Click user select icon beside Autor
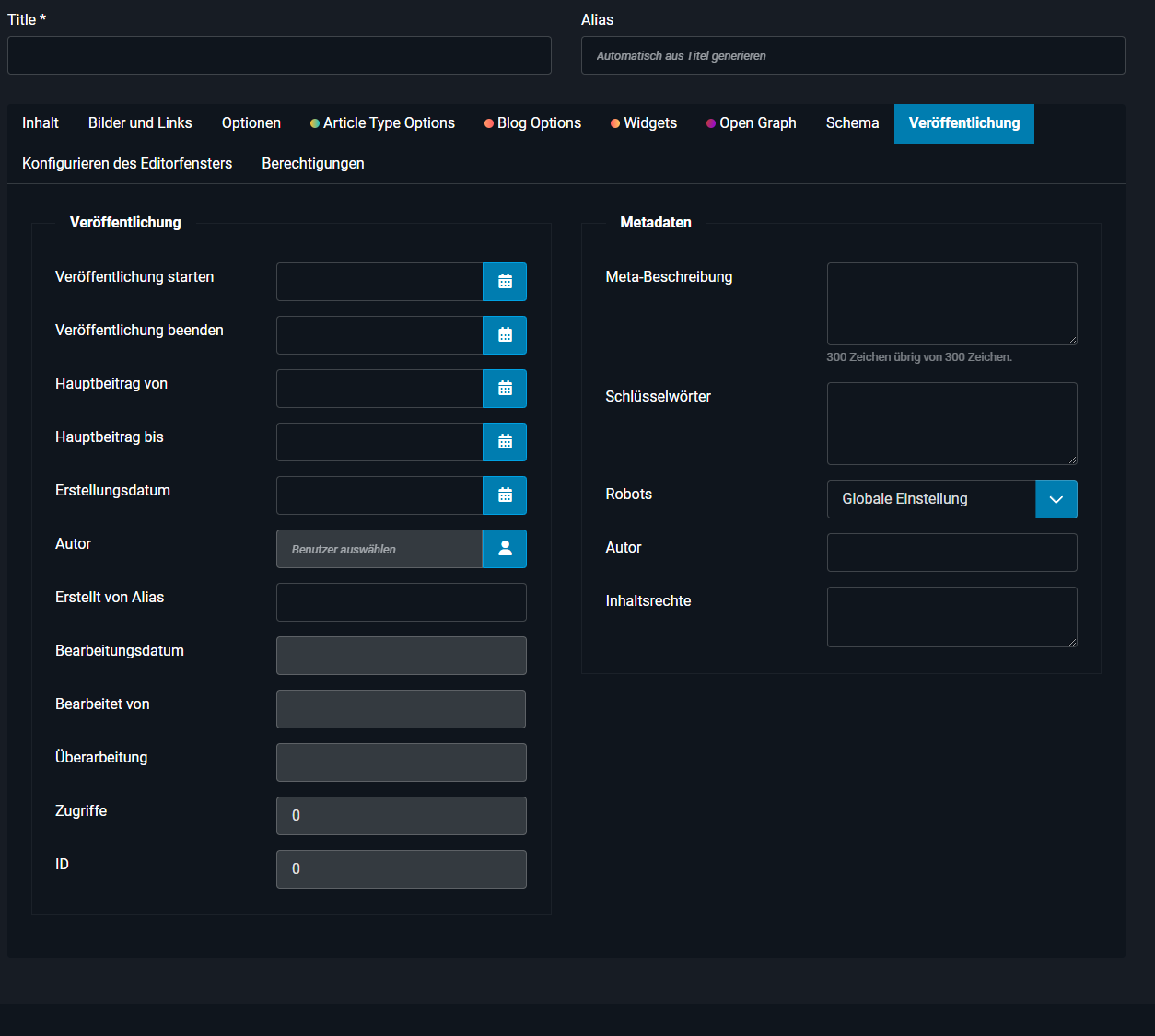This screenshot has width=1155, height=1036. pyautogui.click(x=505, y=549)
